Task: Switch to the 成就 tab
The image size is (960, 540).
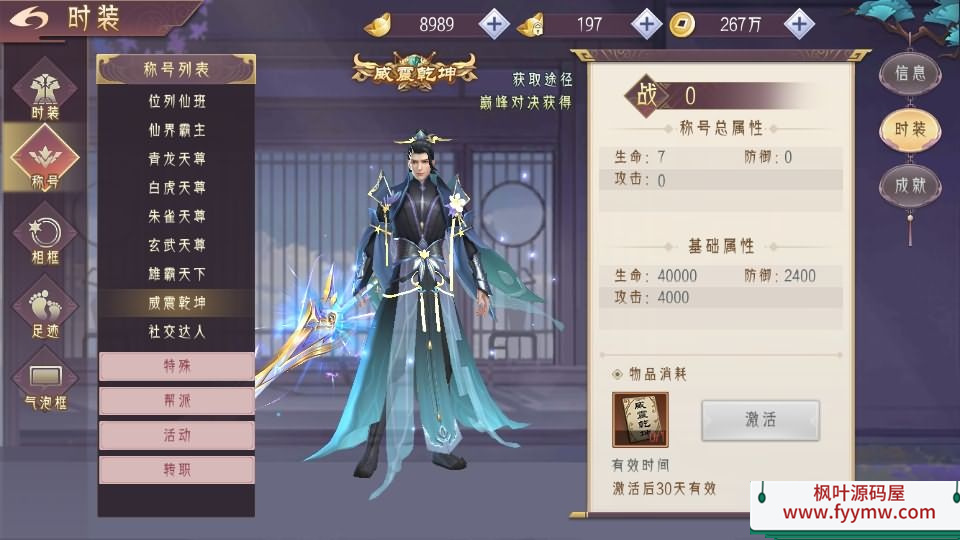Action: (910, 186)
